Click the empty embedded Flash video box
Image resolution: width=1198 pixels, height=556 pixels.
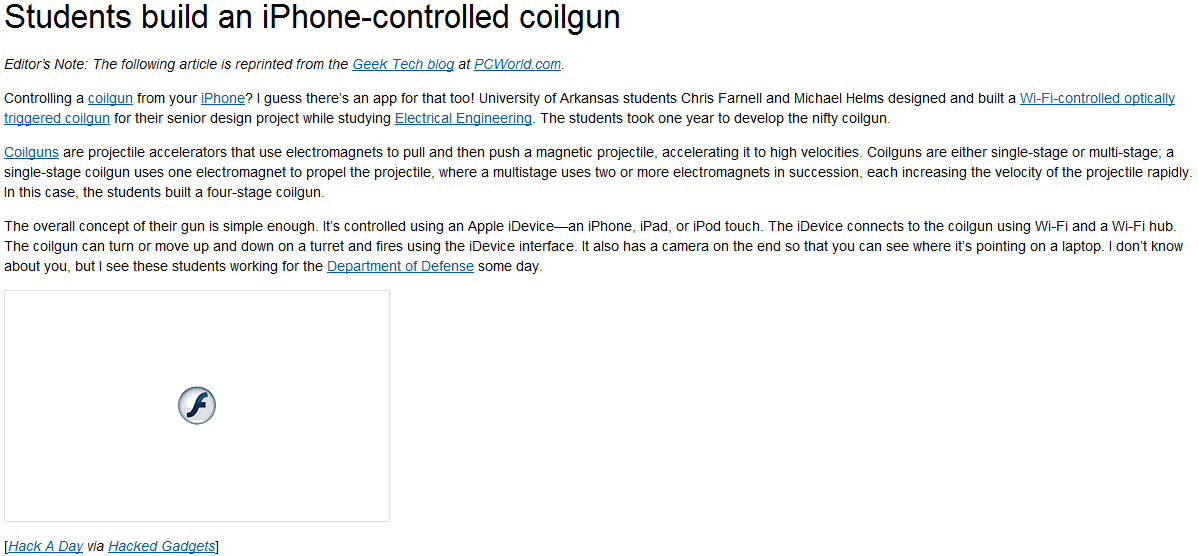pos(197,406)
